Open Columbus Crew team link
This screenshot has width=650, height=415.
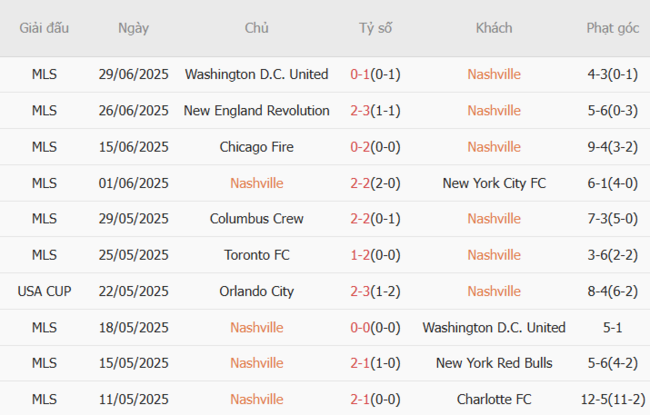pyautogui.click(x=256, y=218)
